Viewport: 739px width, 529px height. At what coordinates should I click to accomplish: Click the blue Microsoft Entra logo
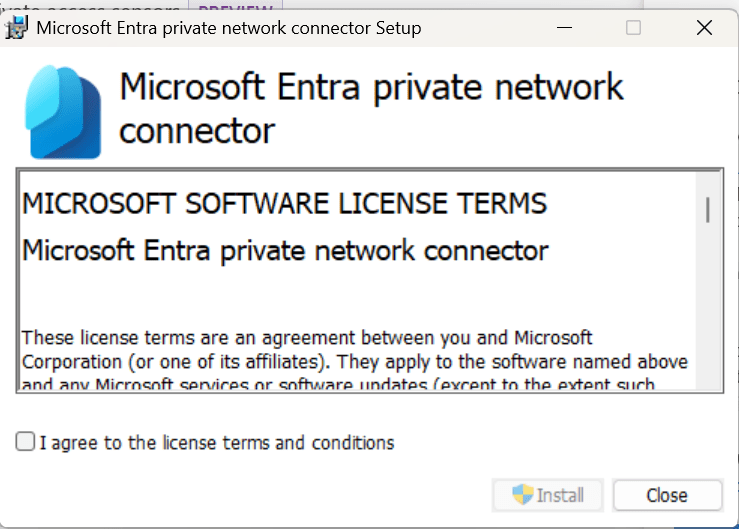tap(64, 111)
